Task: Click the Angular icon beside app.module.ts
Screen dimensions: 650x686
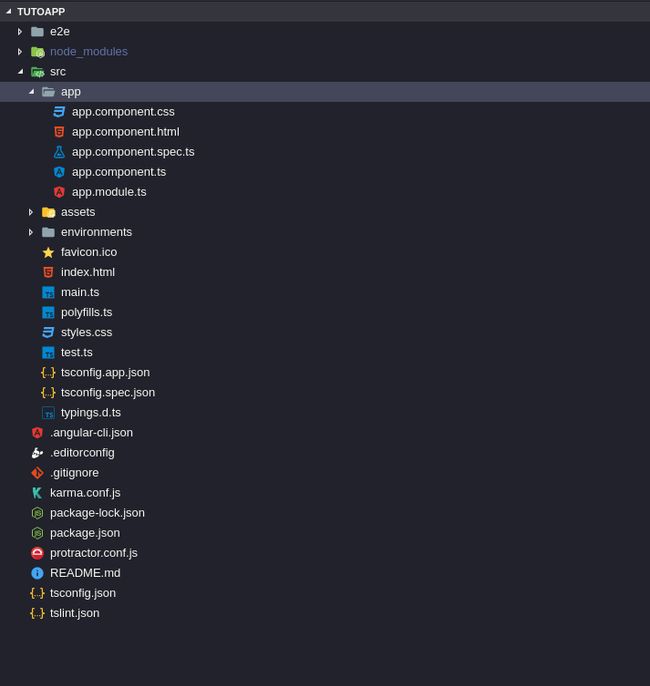Action: pyautogui.click(x=59, y=192)
